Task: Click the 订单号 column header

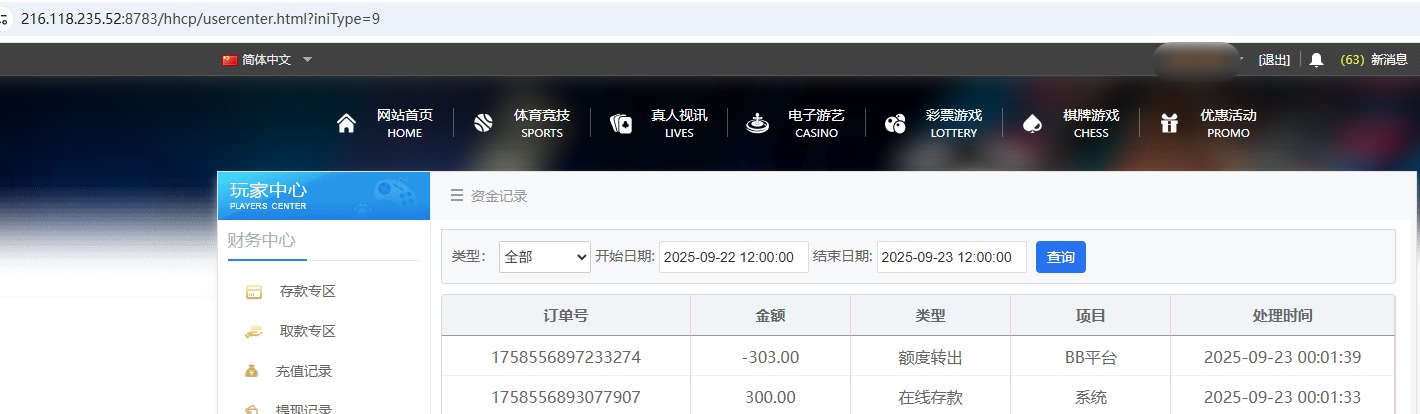Action: click(x=566, y=315)
